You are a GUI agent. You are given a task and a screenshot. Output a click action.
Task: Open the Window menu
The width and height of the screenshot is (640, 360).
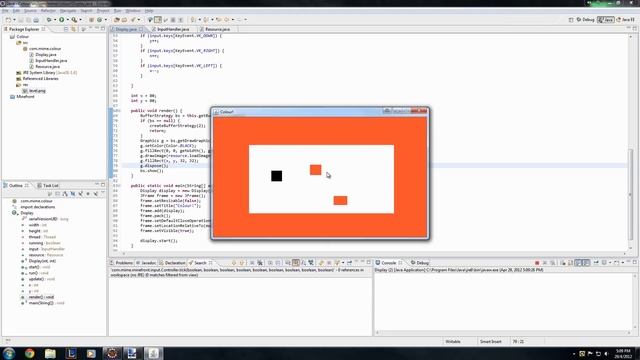(x=133, y=11)
